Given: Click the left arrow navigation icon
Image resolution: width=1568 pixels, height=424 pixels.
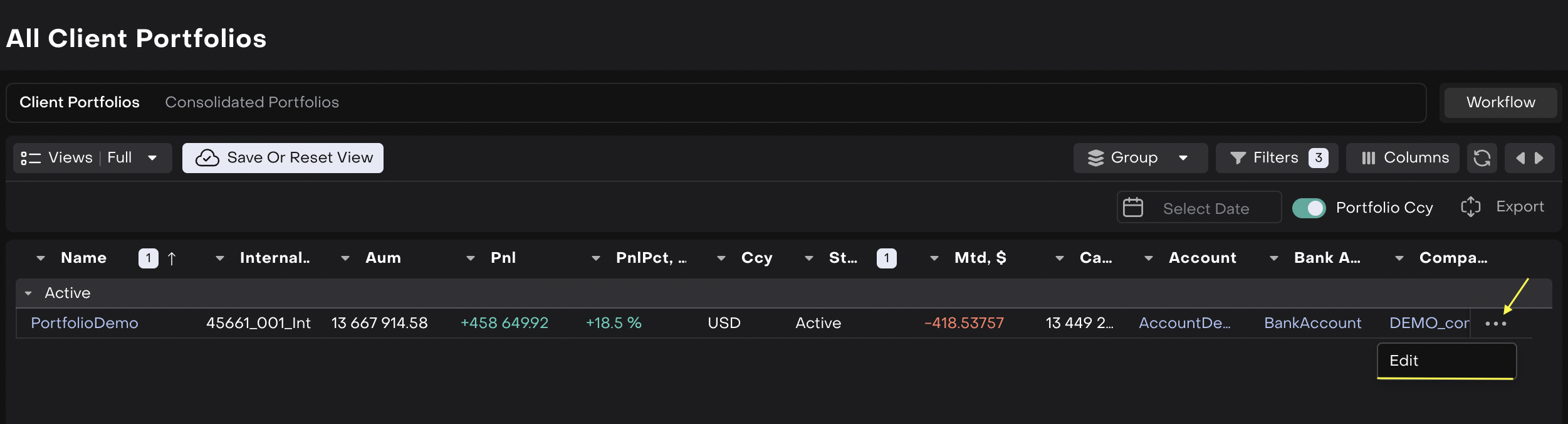Looking at the screenshot, I should 1520,158.
